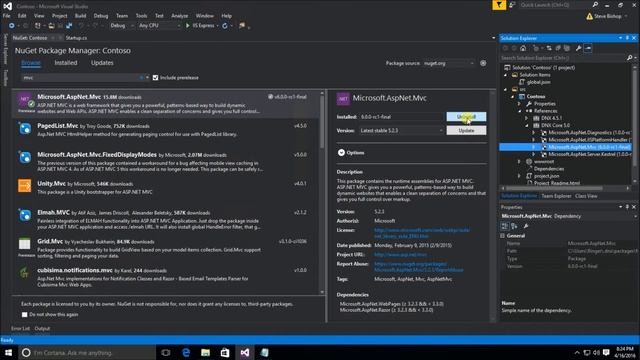Open the notifications flag icon
Viewport: 640px width, 360px height.
[x=499, y=5]
